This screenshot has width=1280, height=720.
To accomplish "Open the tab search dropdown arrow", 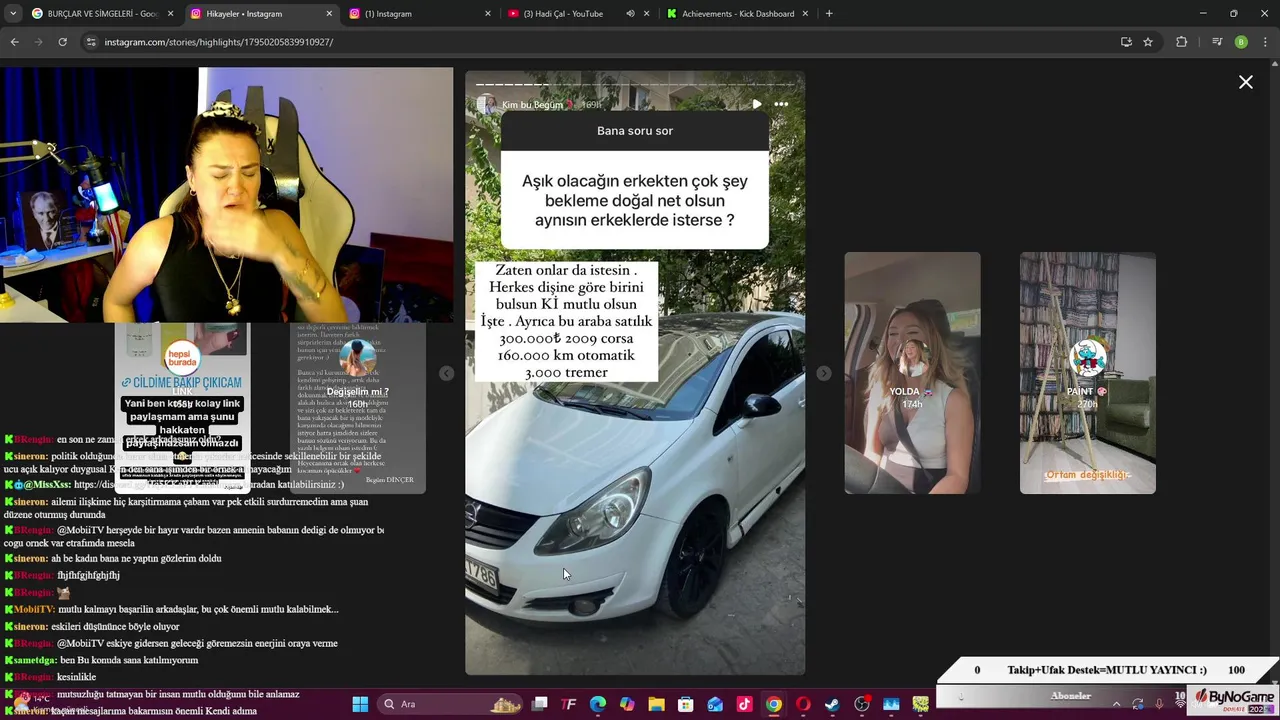I will pos(11,14).
